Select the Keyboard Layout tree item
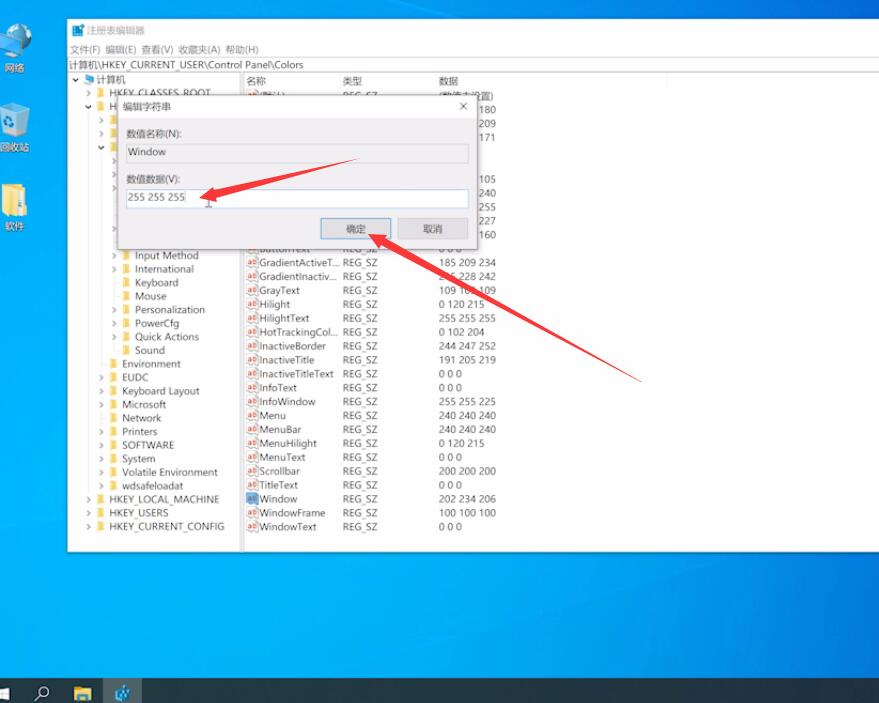This screenshot has height=703, width=879. (160, 391)
